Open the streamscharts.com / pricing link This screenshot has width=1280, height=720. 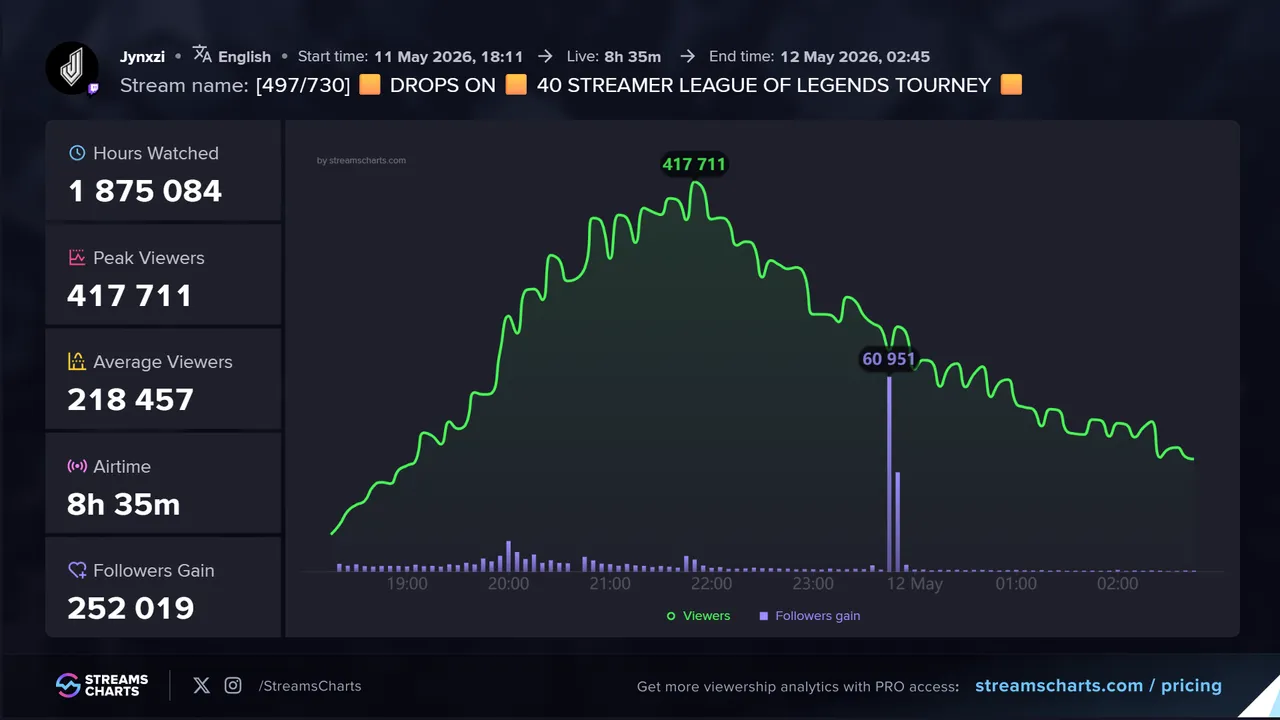coord(1098,686)
